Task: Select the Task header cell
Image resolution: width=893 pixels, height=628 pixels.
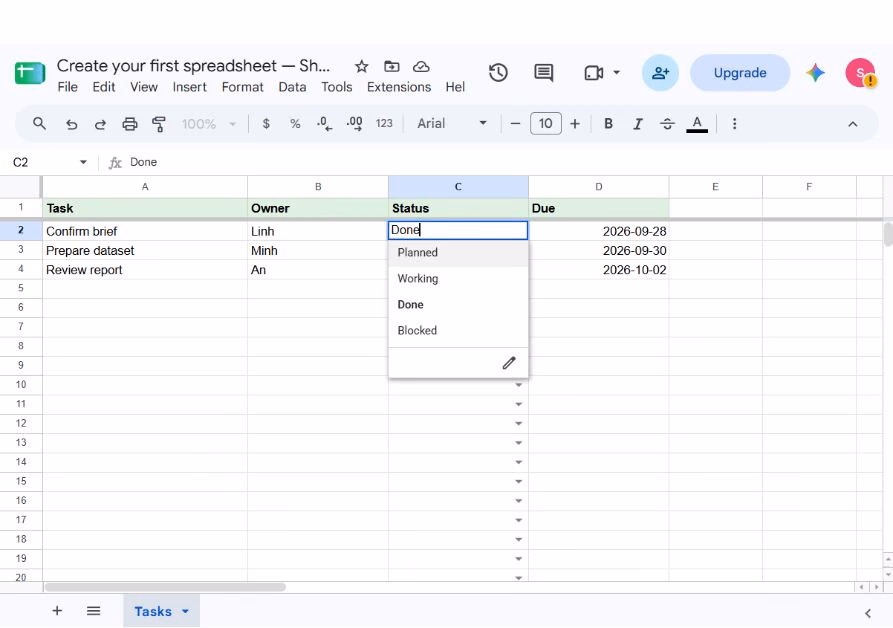Action: [x=145, y=208]
